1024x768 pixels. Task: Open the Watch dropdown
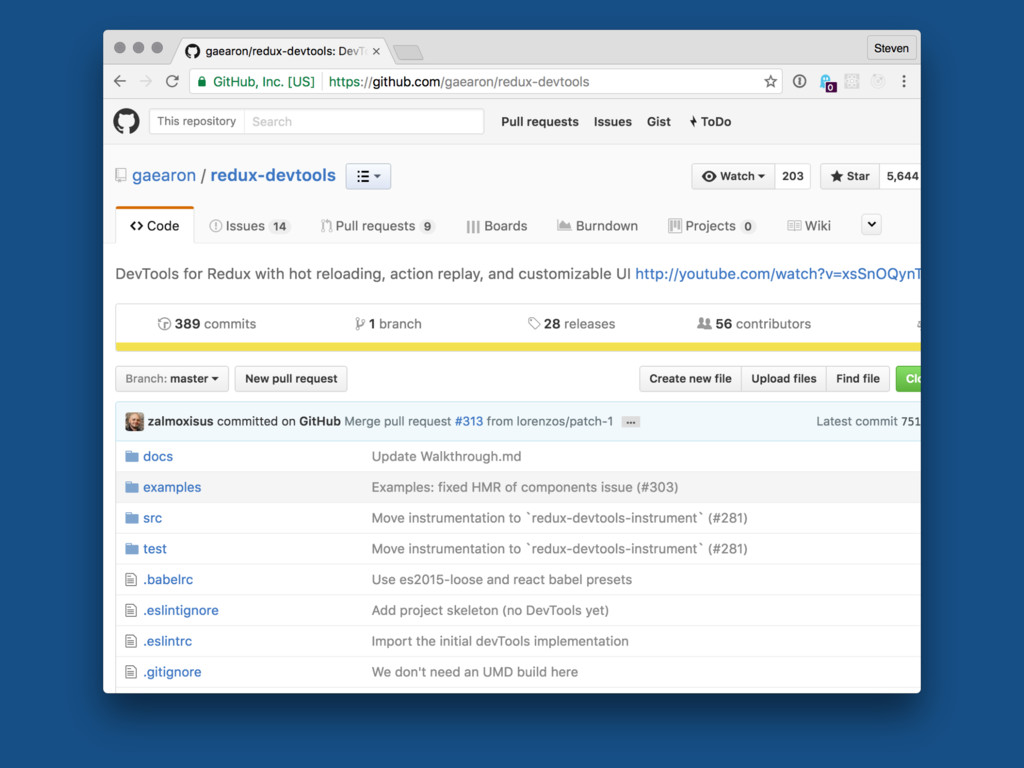tap(733, 176)
